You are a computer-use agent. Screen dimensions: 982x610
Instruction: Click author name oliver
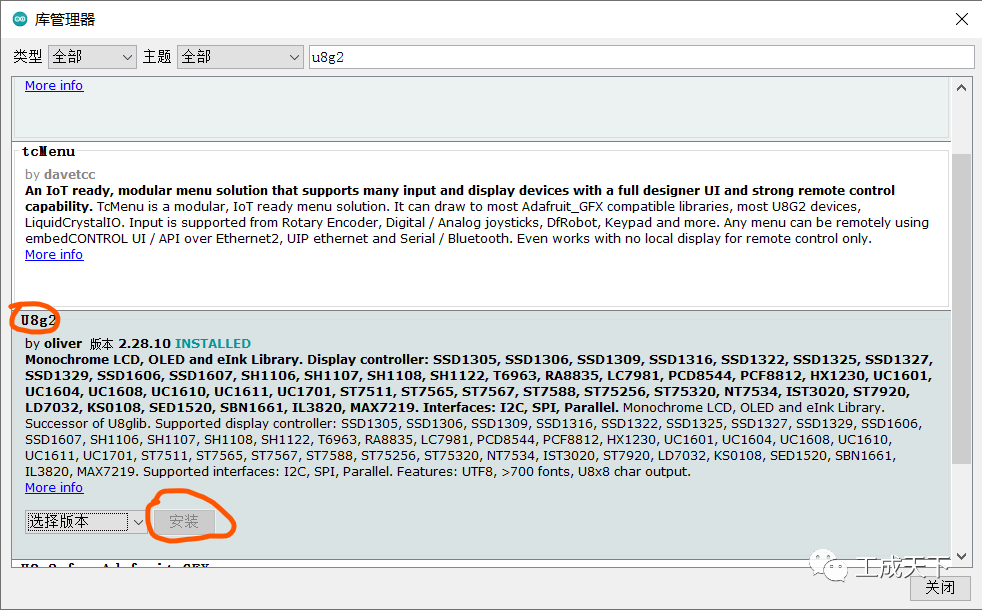63,344
